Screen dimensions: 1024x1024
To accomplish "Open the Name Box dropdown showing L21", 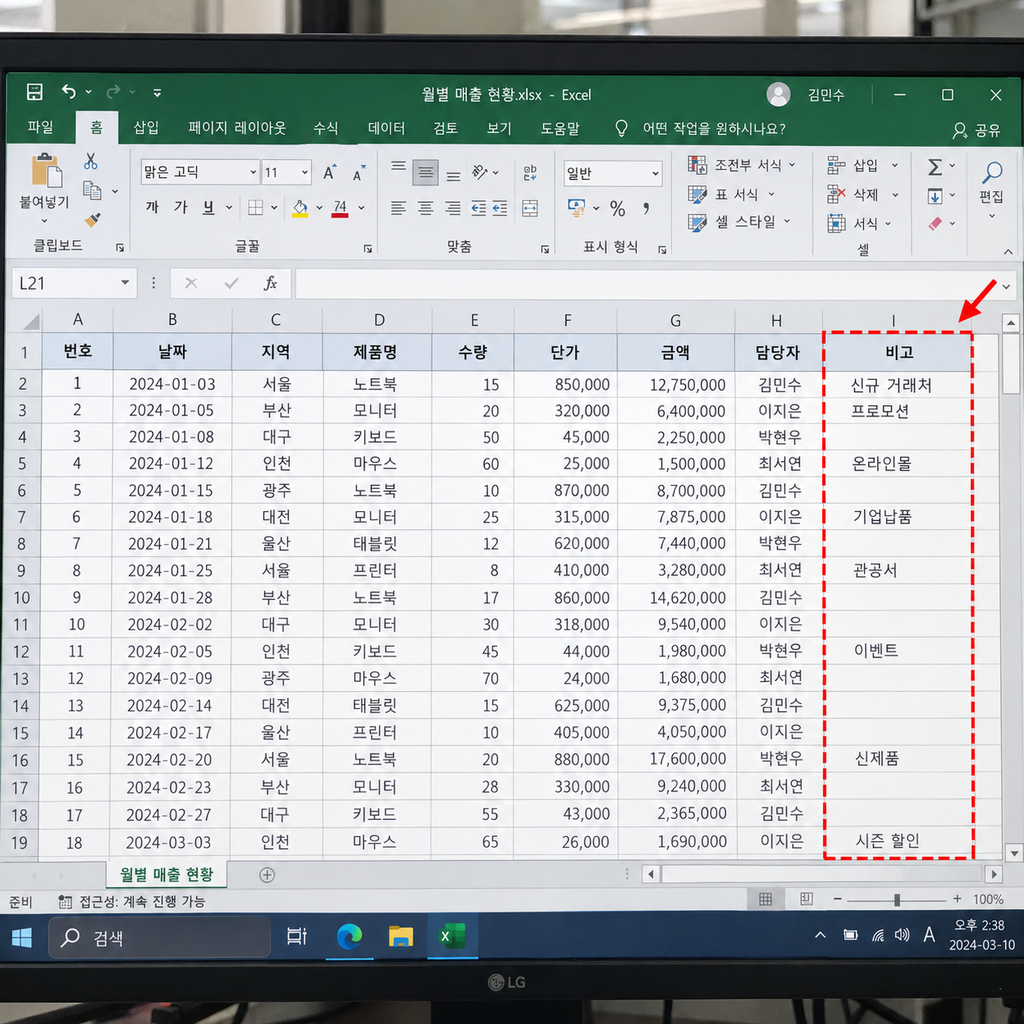I will (125, 283).
